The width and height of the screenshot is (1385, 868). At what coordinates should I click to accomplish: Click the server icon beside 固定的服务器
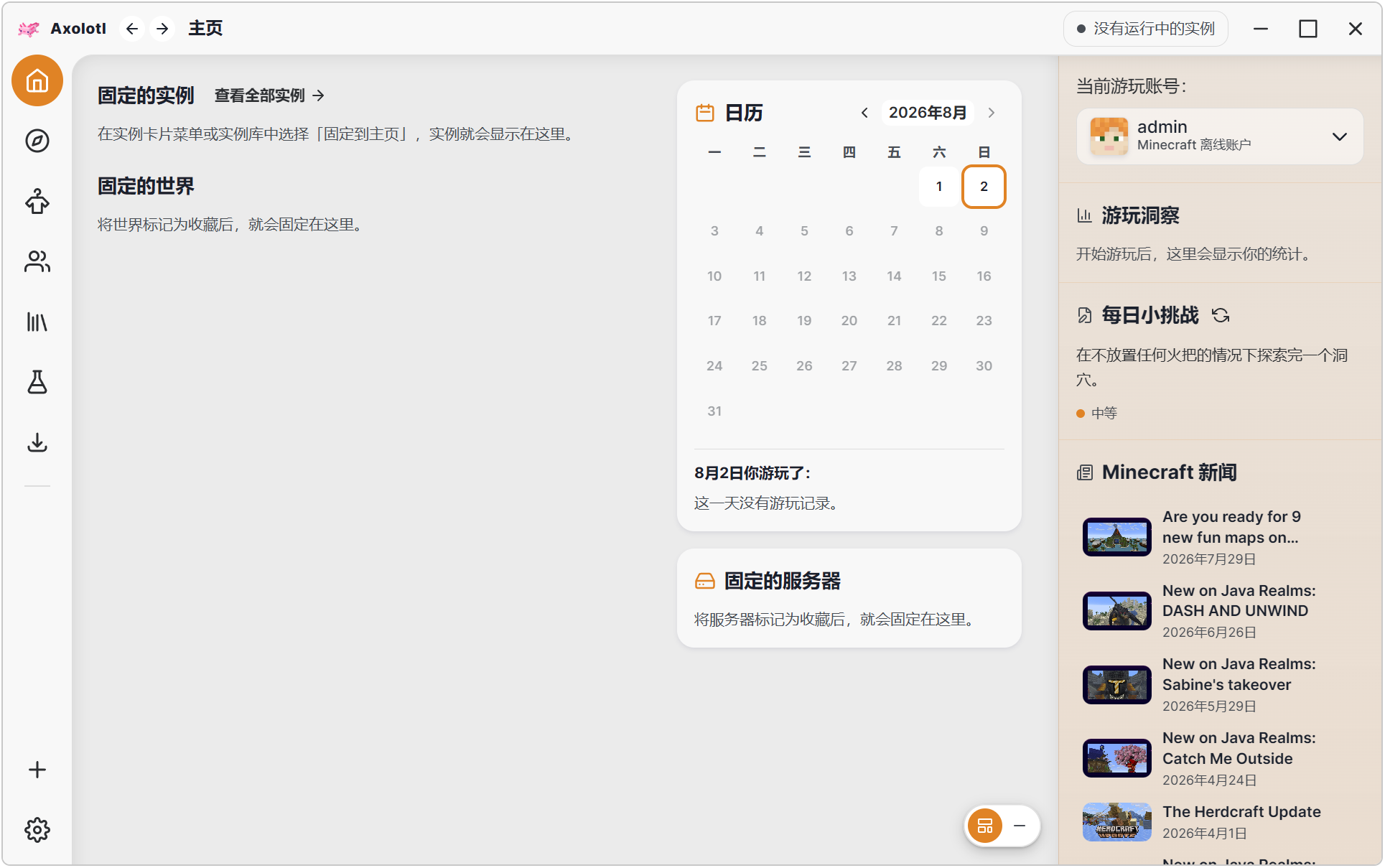[705, 581]
